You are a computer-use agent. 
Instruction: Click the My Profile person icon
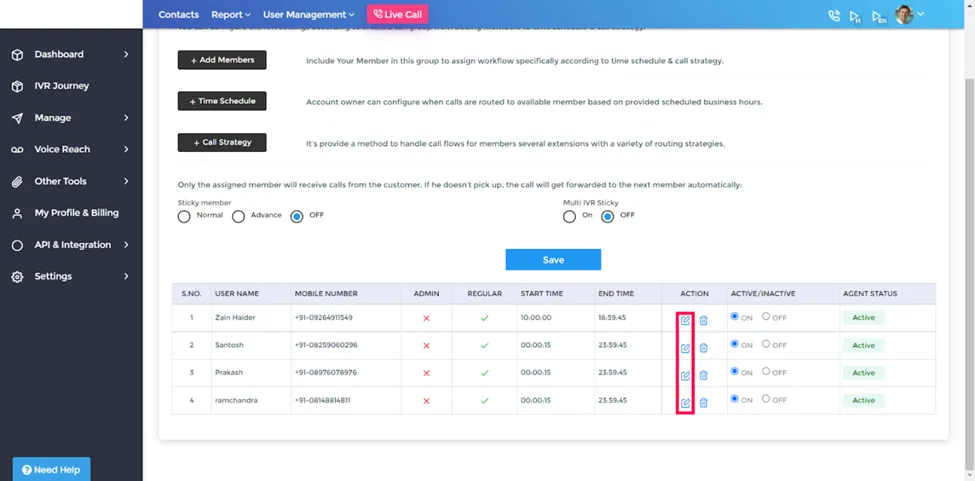[17, 213]
